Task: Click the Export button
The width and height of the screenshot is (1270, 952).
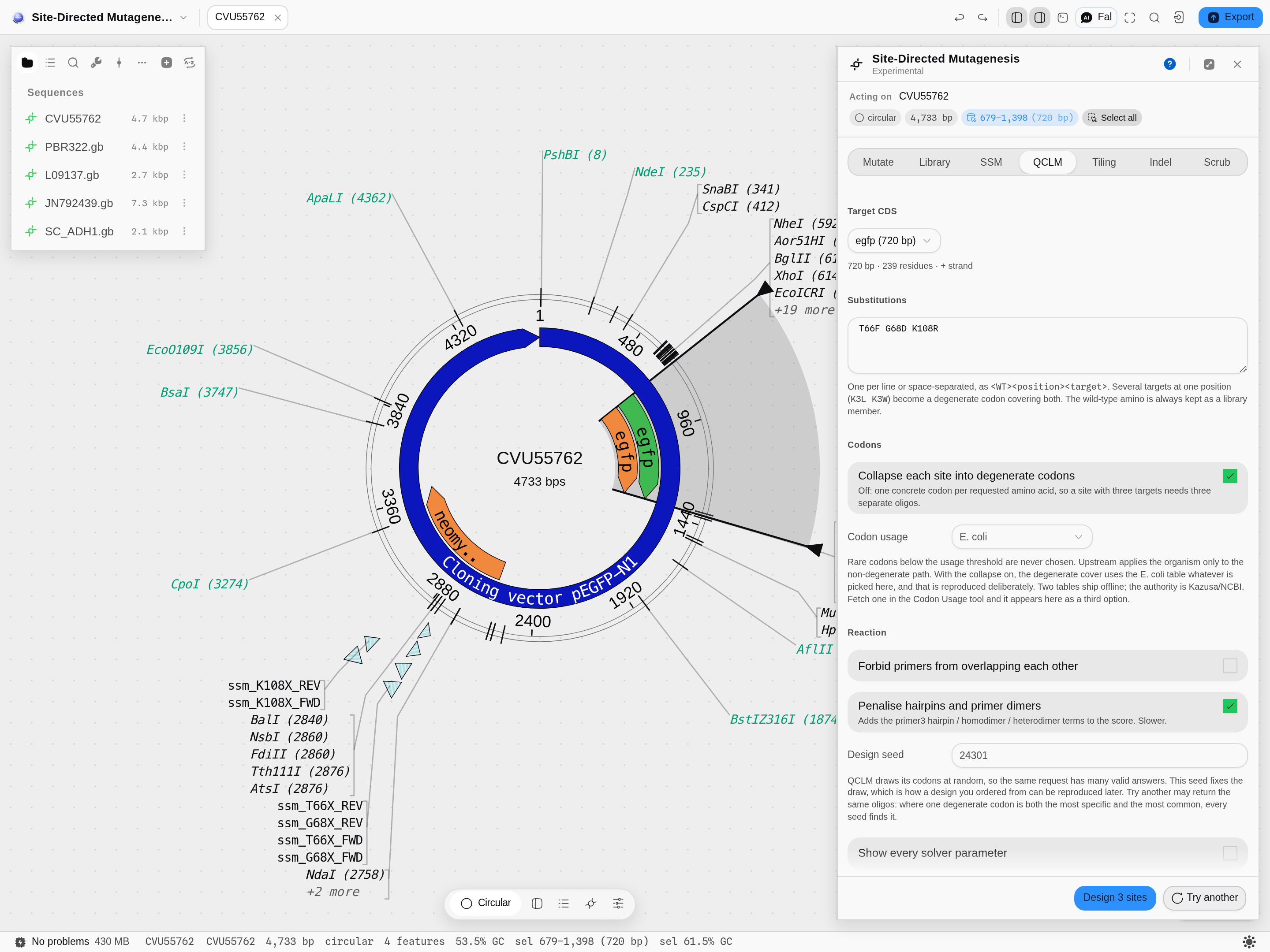Action: click(x=1230, y=17)
